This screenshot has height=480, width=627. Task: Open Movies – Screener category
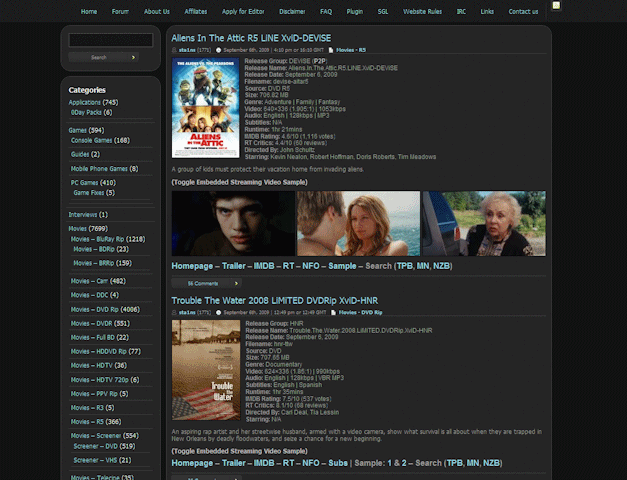pos(96,436)
